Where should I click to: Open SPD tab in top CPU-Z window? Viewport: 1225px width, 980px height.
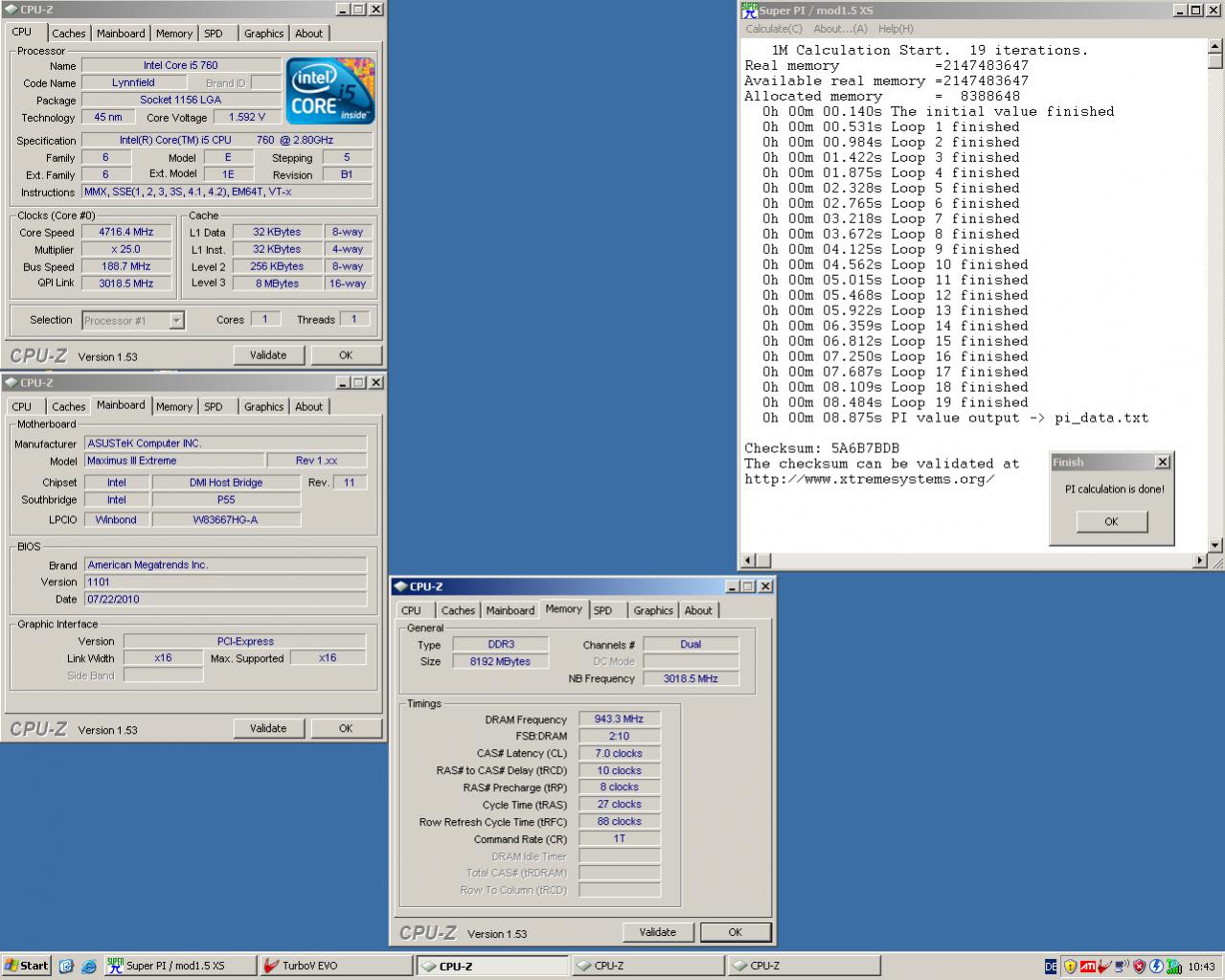[x=214, y=33]
